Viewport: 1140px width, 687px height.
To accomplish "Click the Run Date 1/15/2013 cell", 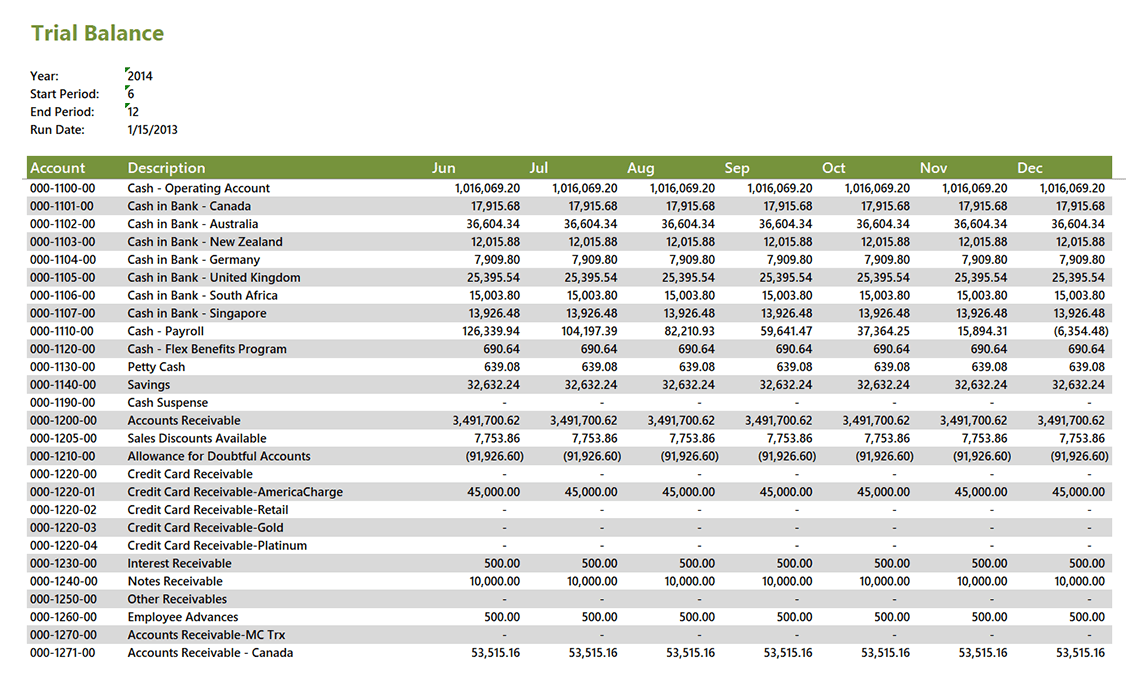I will (152, 130).
